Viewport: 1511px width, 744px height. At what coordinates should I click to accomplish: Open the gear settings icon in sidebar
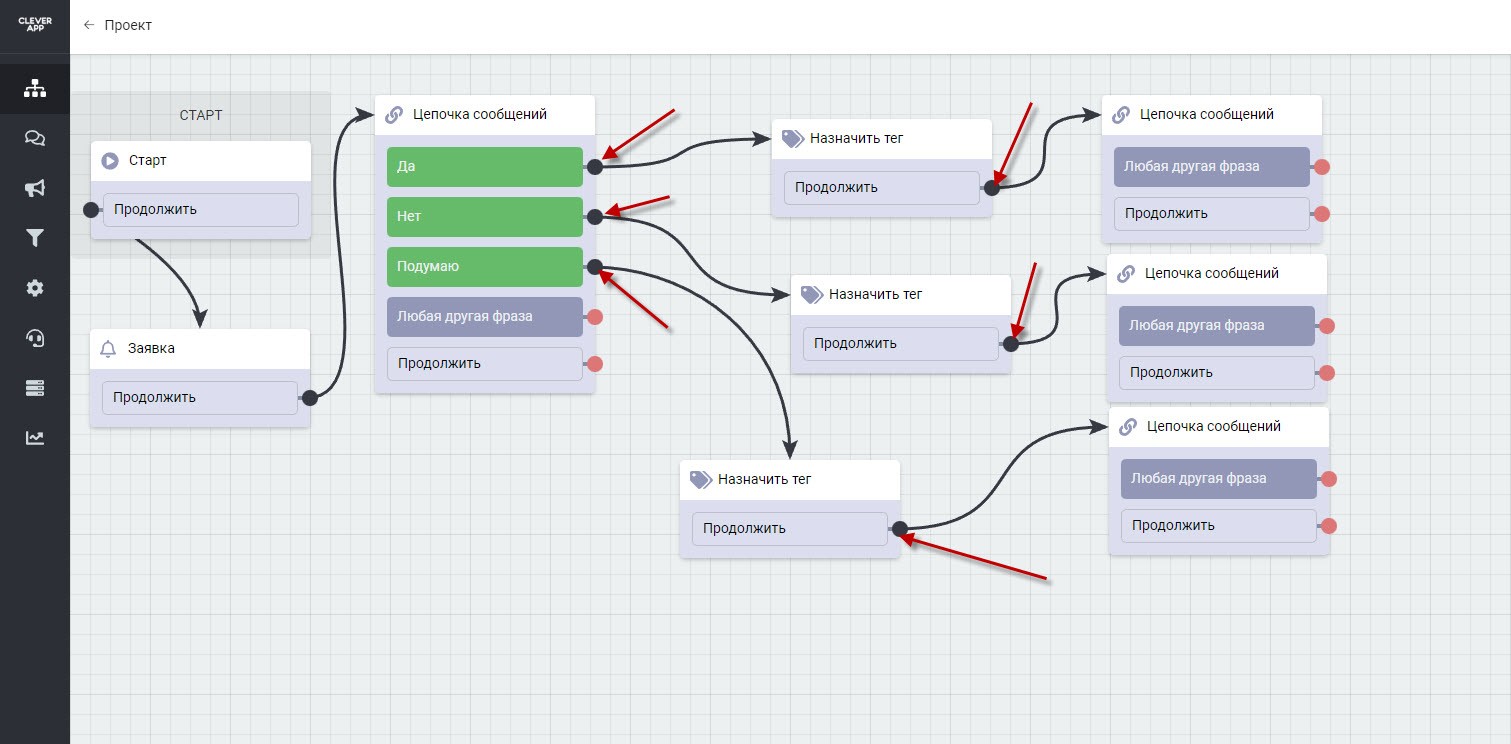click(x=35, y=288)
